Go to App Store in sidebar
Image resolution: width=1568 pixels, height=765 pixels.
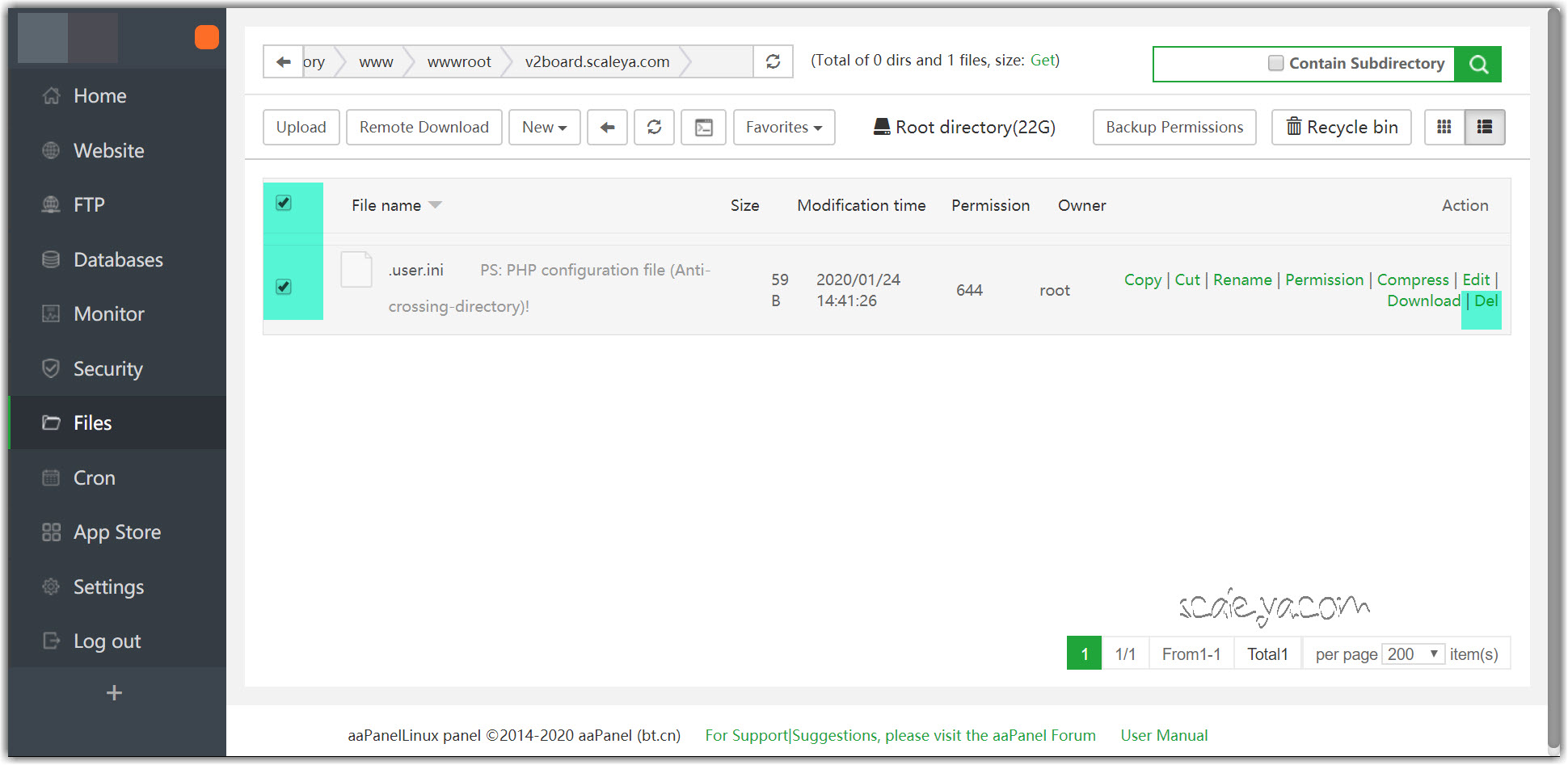[x=117, y=532]
